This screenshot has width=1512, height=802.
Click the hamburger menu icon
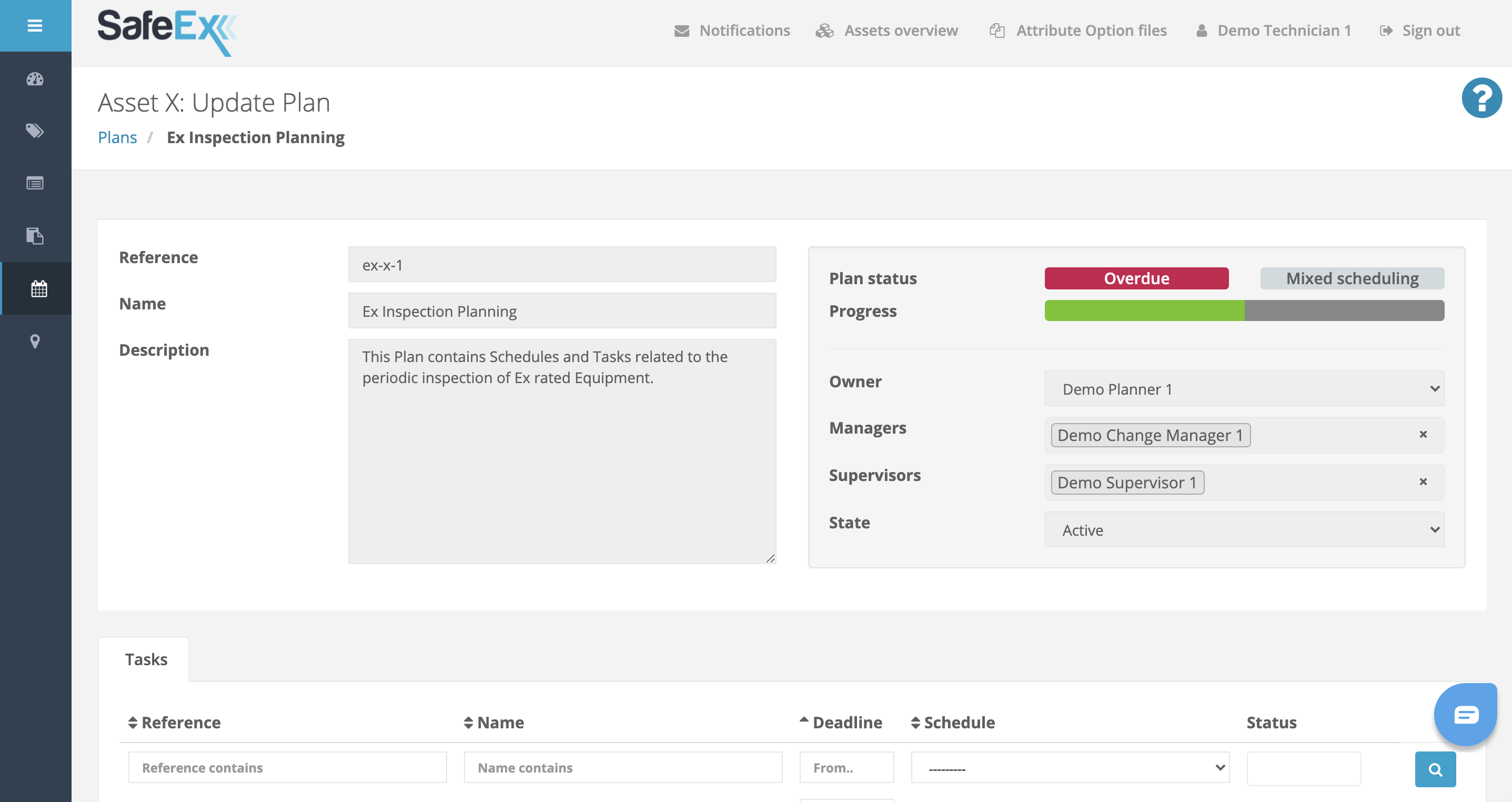point(35,26)
